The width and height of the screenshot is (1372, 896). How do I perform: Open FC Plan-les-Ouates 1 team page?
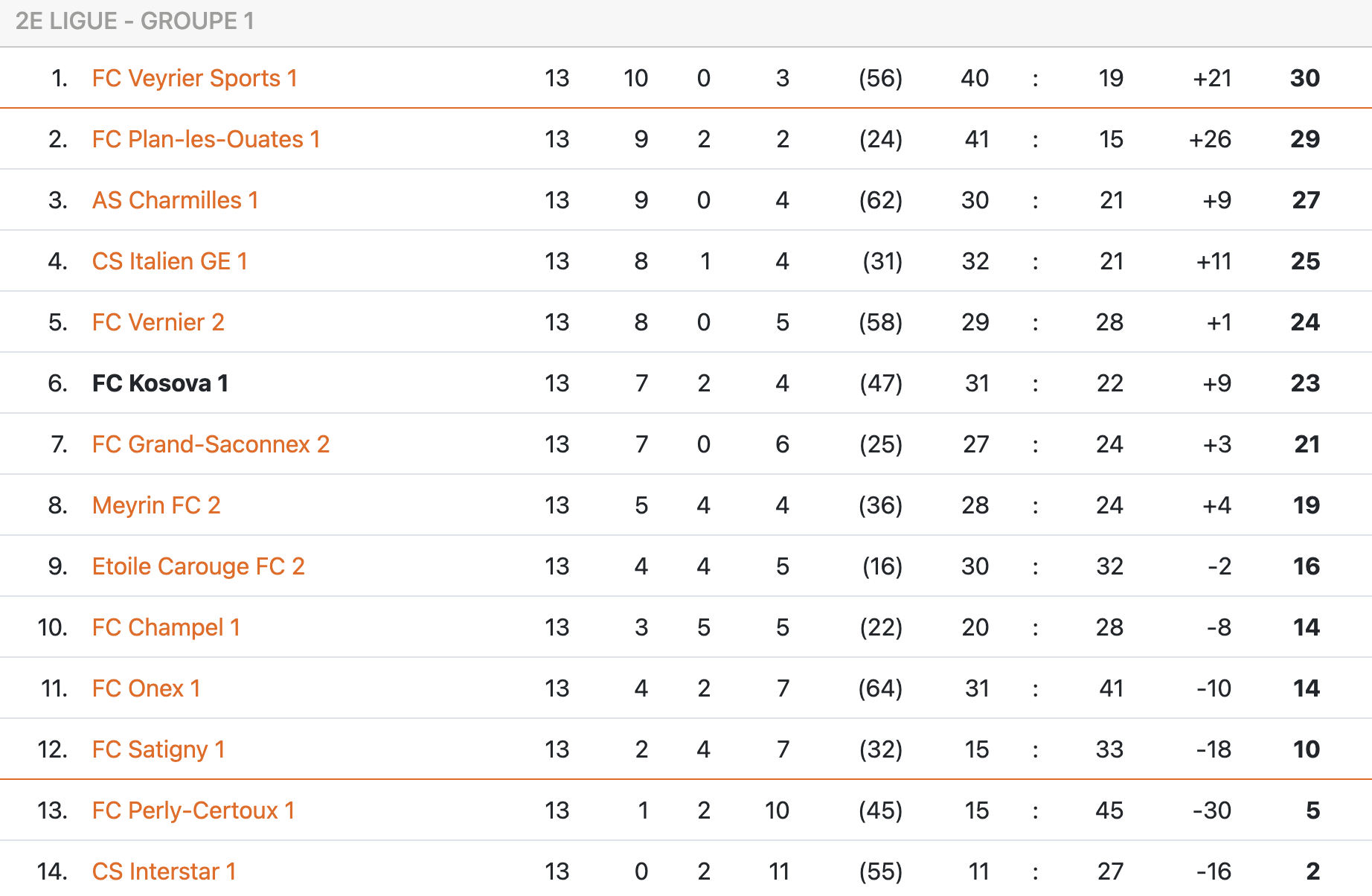206,139
